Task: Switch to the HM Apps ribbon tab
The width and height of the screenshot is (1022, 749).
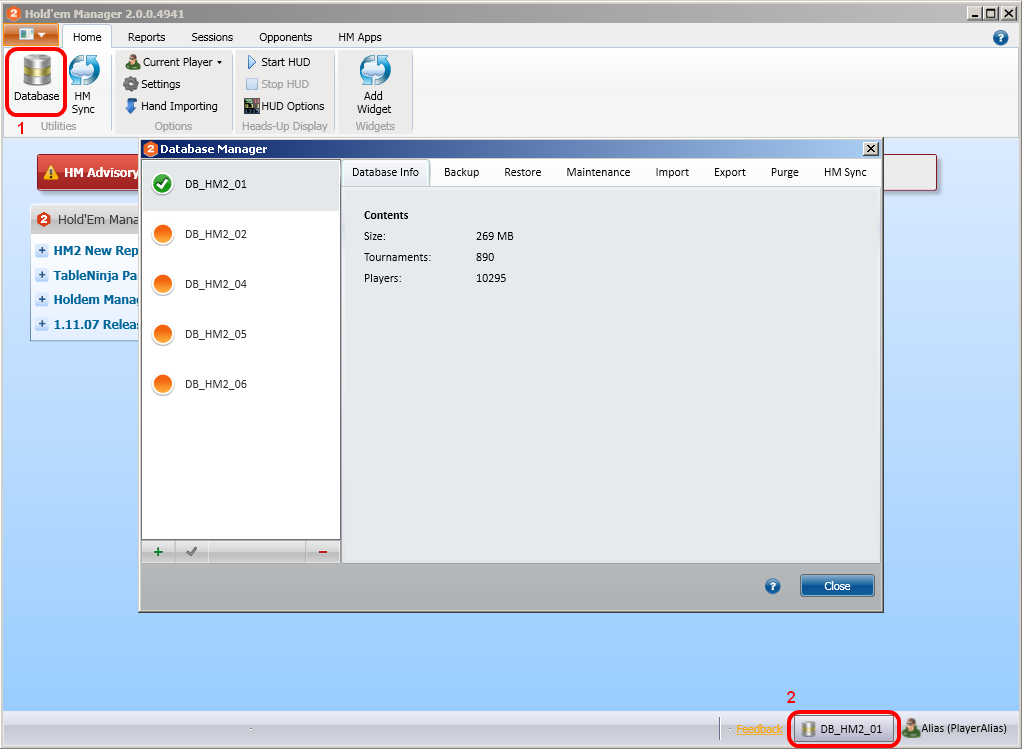Action: [360, 37]
